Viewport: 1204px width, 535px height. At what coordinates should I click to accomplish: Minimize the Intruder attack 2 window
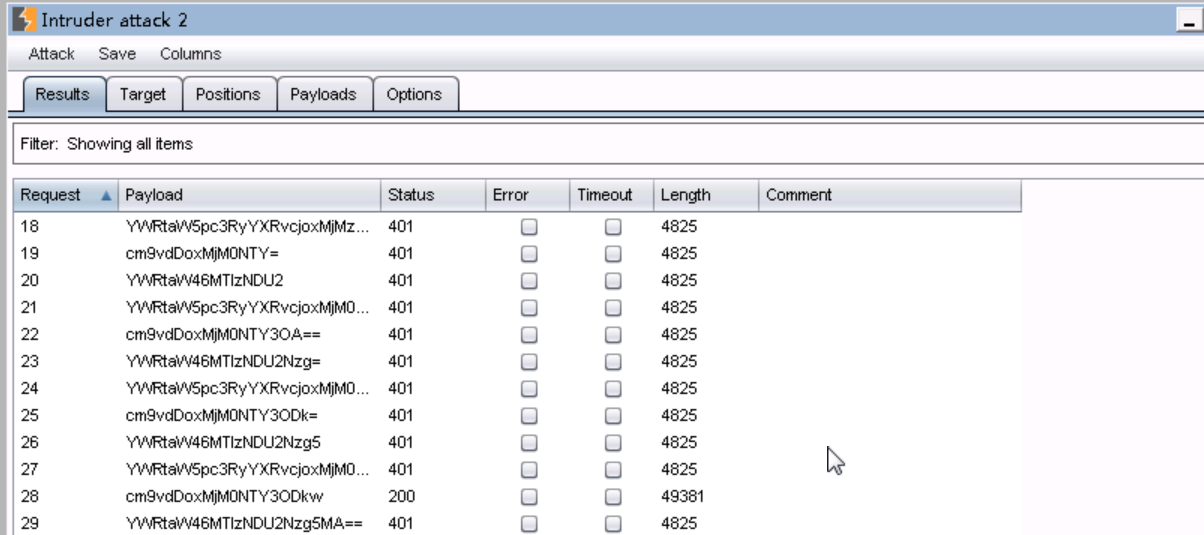point(1192,19)
